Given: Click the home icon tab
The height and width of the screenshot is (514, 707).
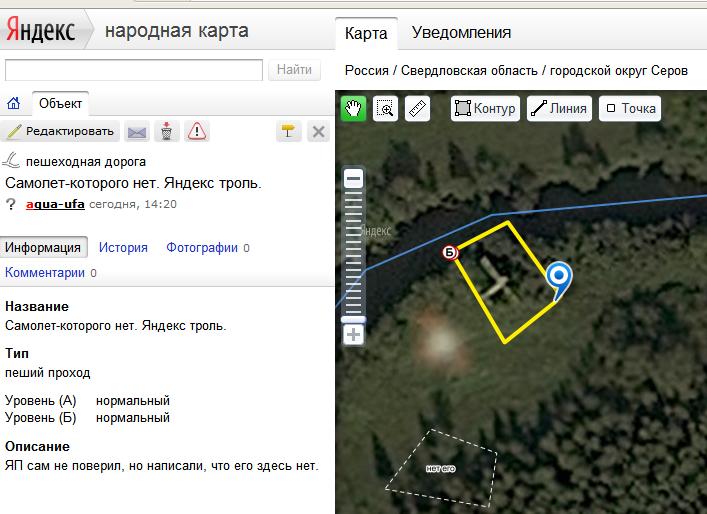Looking at the screenshot, I should 14,103.
